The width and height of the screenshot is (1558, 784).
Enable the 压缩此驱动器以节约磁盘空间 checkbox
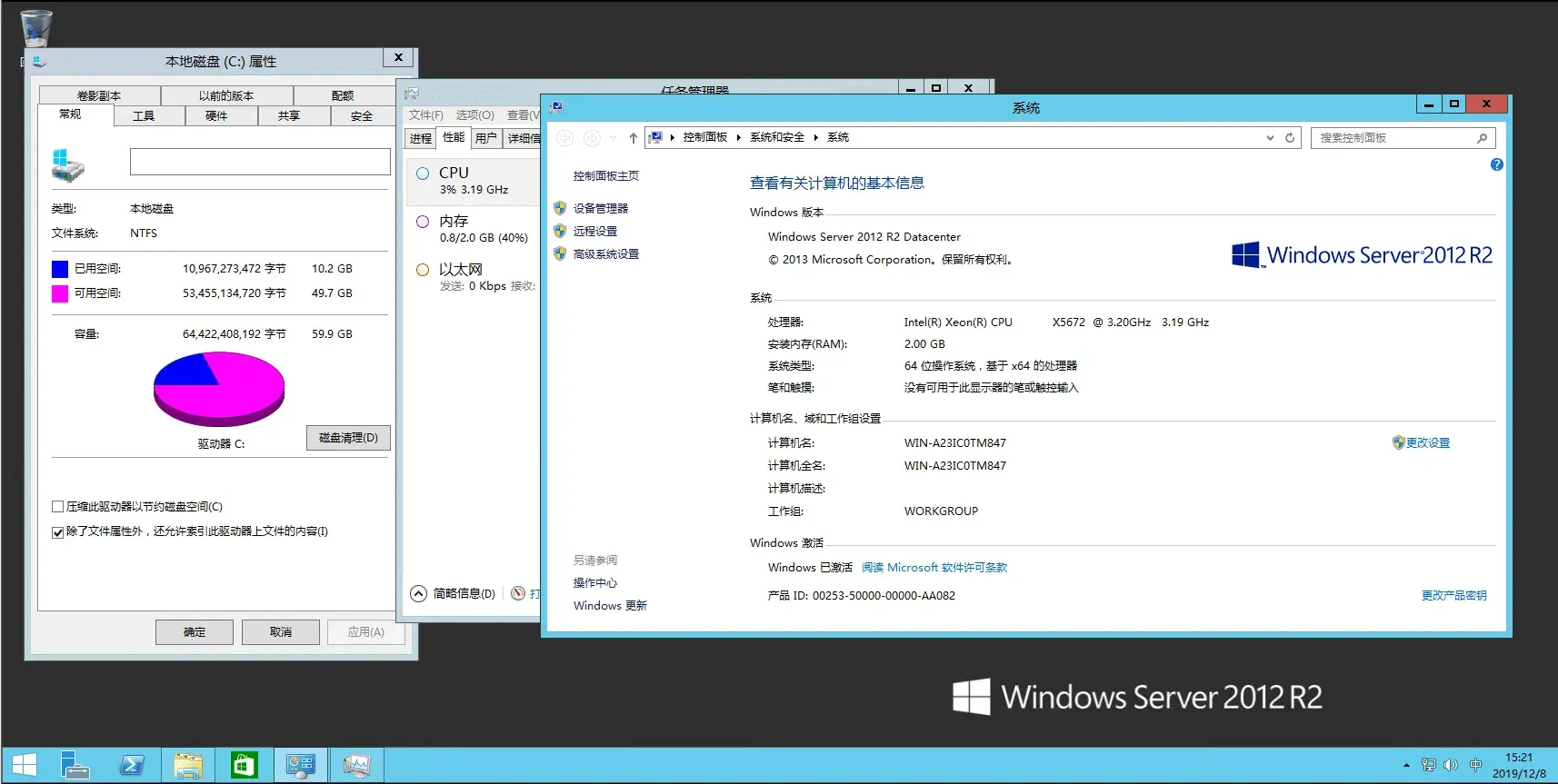tap(57, 507)
